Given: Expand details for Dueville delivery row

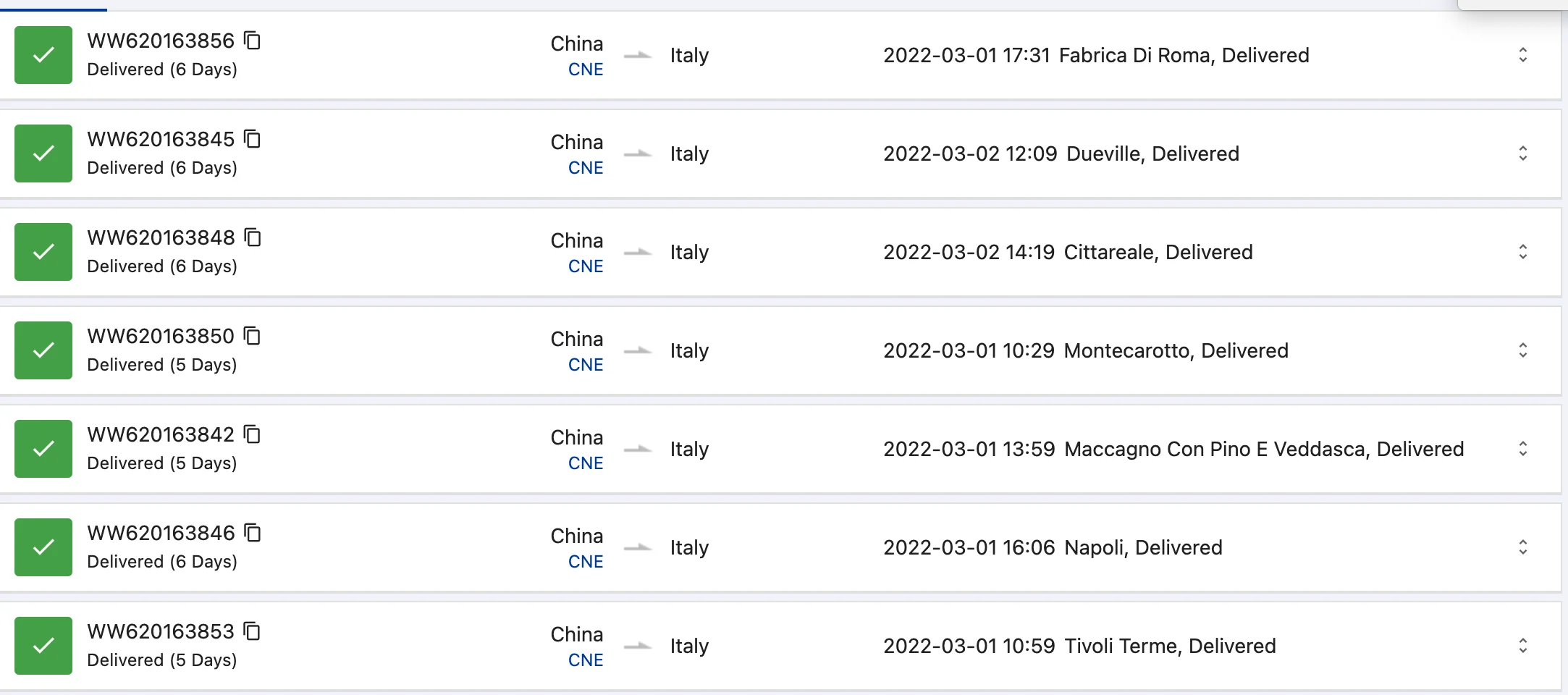Looking at the screenshot, I should (x=1522, y=153).
